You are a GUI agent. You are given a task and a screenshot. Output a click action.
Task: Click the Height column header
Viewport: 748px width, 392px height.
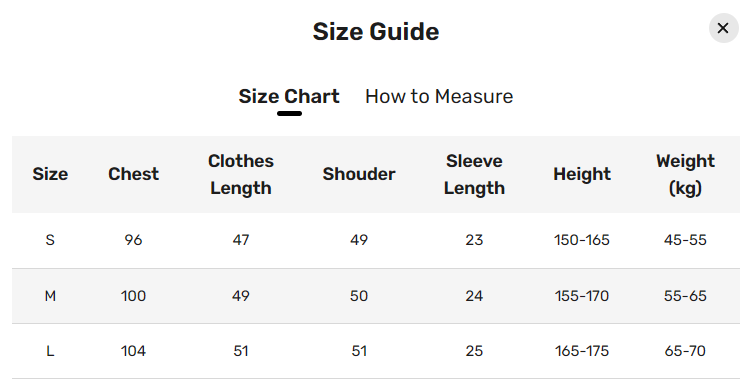point(582,174)
